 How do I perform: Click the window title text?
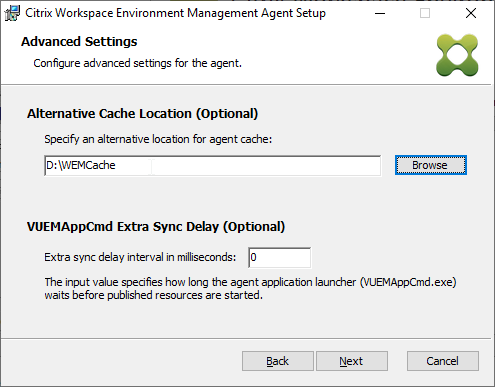pos(175,13)
